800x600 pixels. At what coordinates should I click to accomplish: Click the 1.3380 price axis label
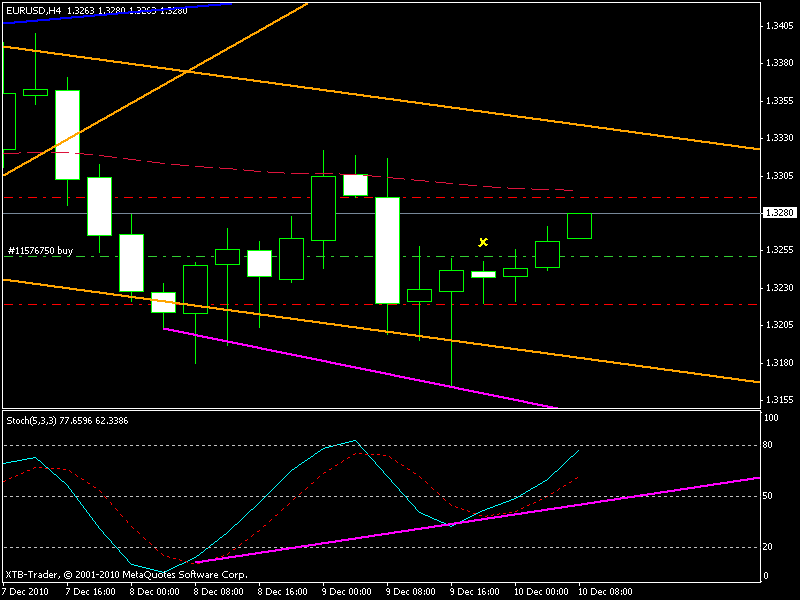pyautogui.click(x=780, y=63)
